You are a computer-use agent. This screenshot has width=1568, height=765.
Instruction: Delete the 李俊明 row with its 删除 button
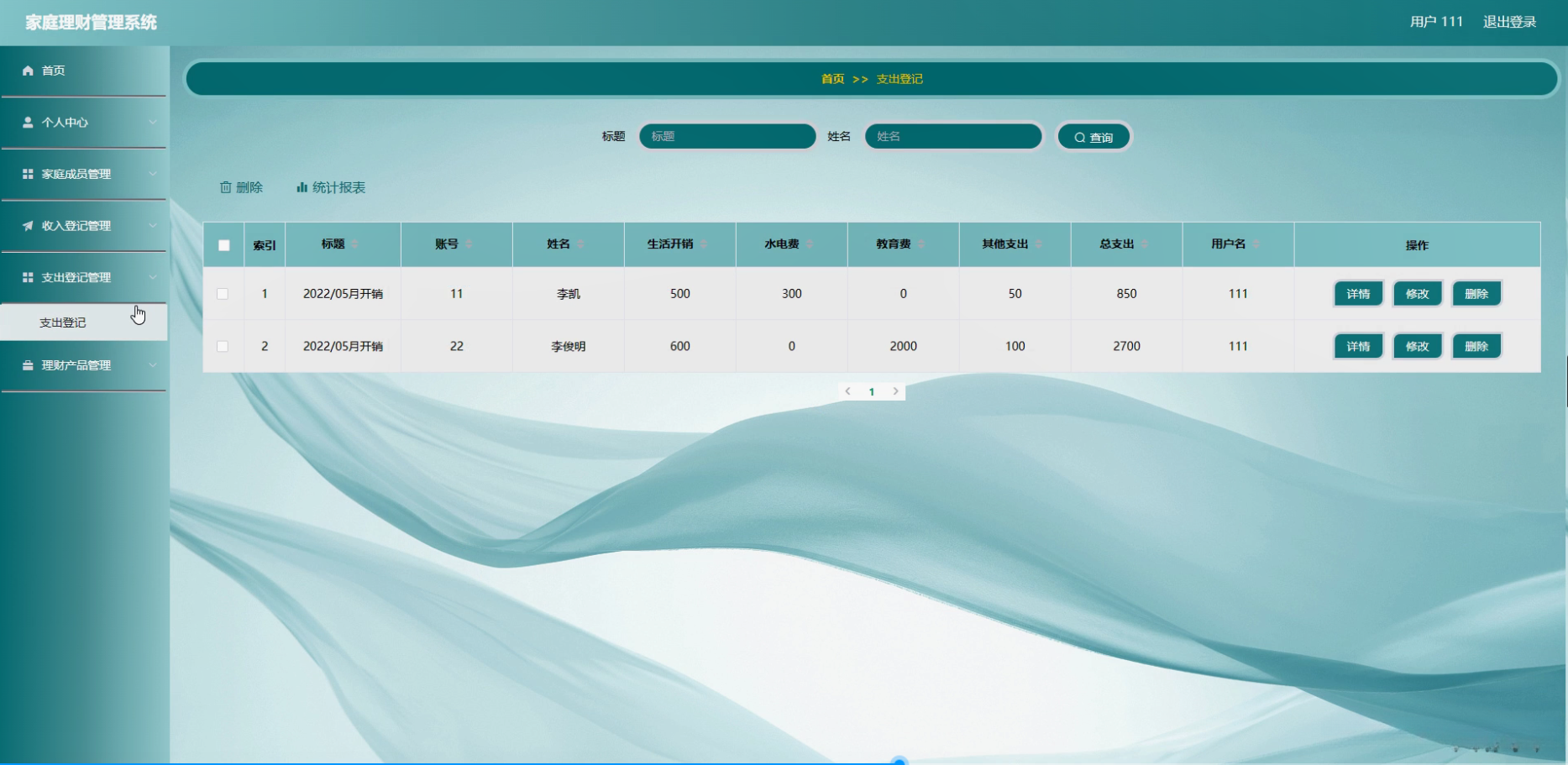[x=1476, y=346]
